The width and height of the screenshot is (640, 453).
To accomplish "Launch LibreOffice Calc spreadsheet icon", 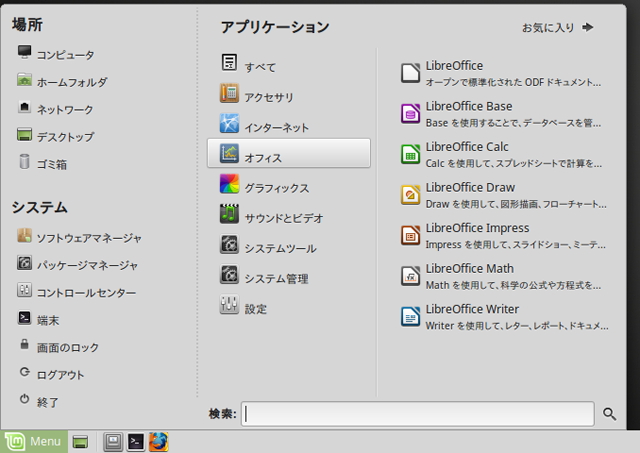I will point(410,154).
